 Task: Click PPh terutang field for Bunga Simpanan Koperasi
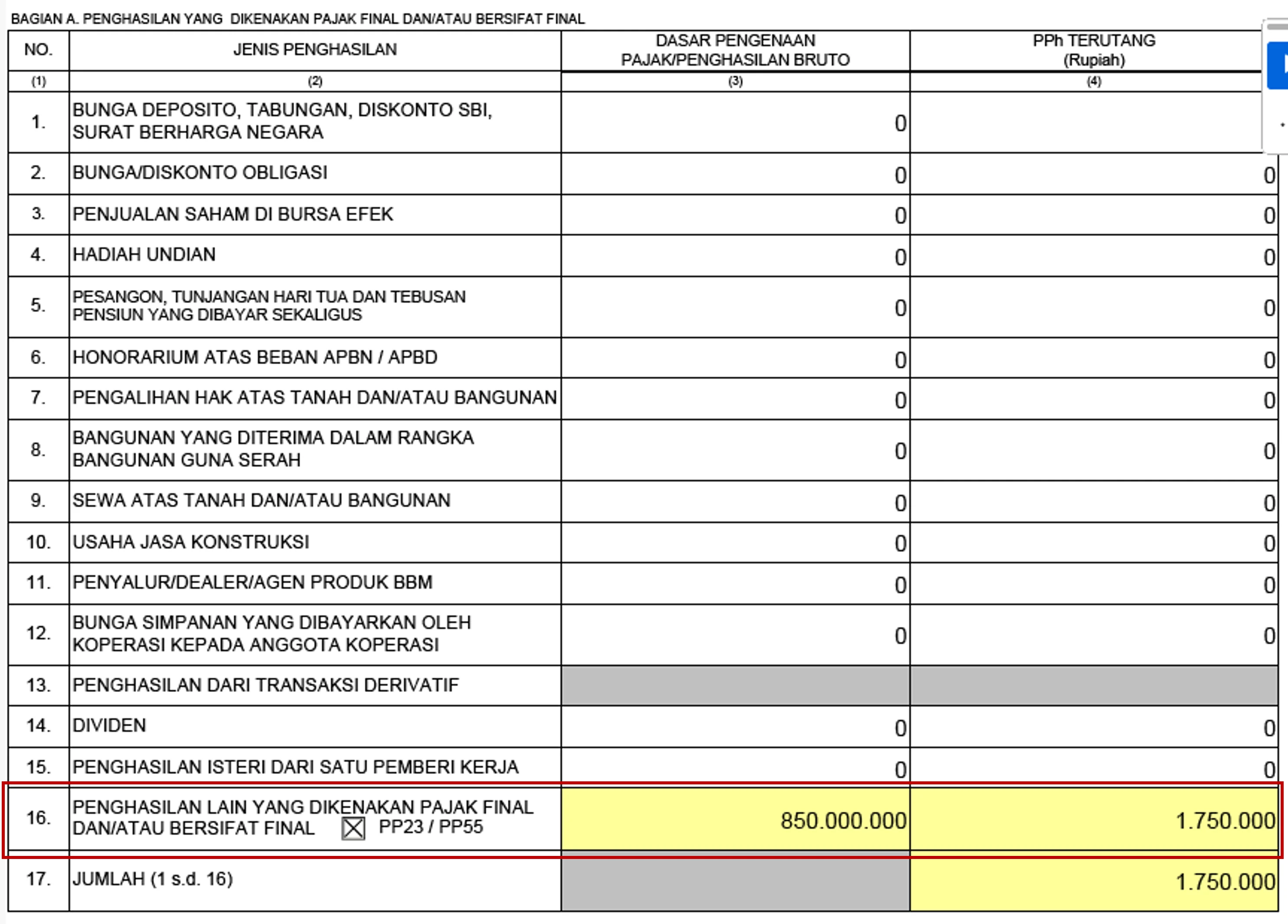[x=1094, y=635]
